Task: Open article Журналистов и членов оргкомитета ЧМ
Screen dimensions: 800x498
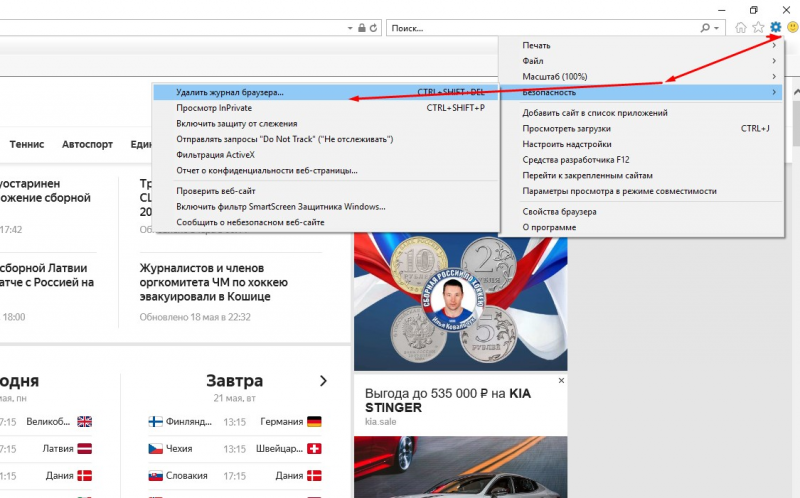Action: pos(214,282)
